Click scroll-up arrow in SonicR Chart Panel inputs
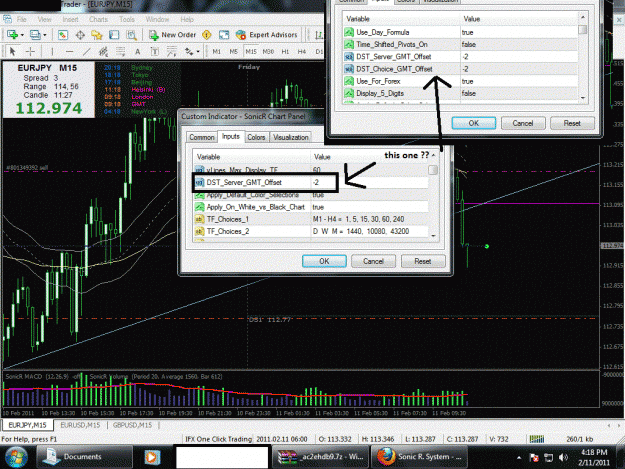The height and width of the screenshot is (469, 625). [433, 155]
